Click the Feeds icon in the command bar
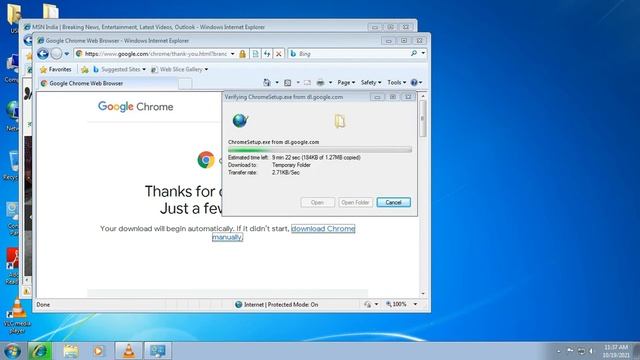 tap(288, 82)
